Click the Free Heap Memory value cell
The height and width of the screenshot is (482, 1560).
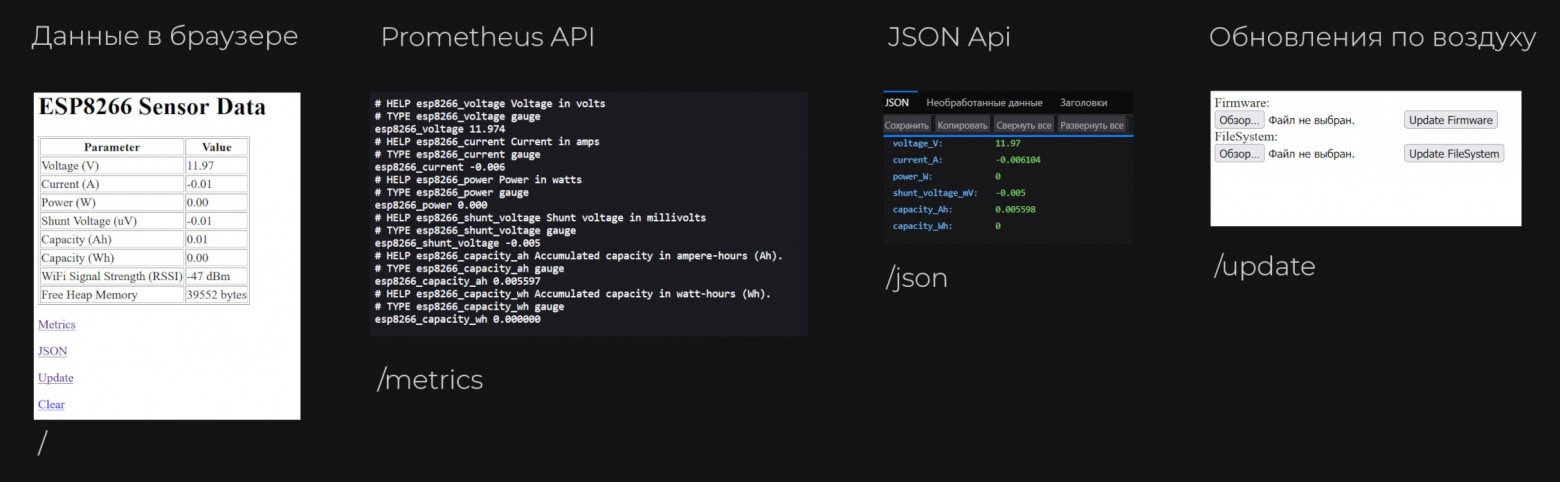tap(216, 295)
